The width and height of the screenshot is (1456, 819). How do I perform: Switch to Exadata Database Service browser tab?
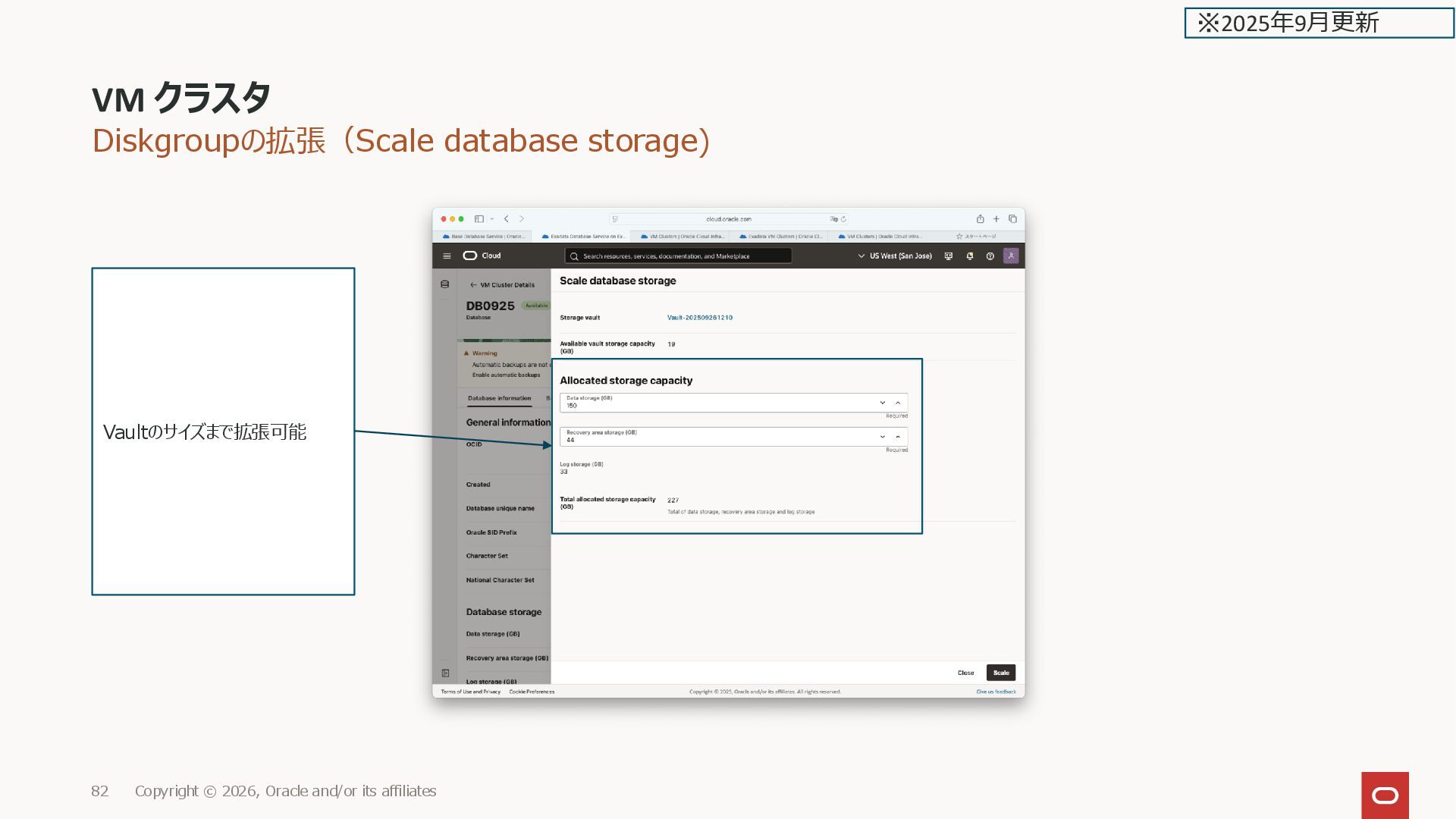584,237
